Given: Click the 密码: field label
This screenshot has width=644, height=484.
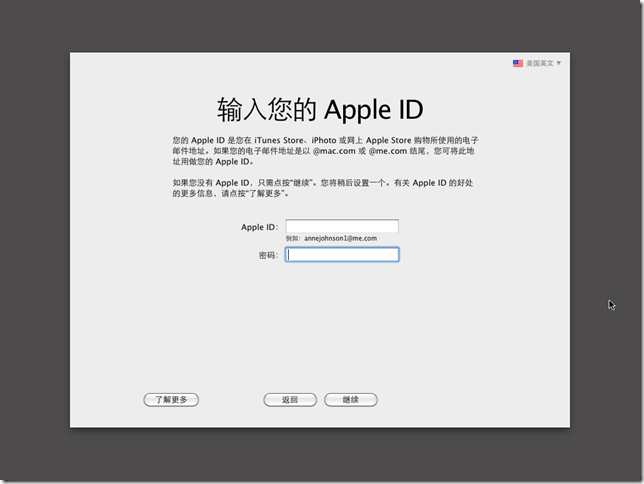Looking at the screenshot, I should pos(268,256).
